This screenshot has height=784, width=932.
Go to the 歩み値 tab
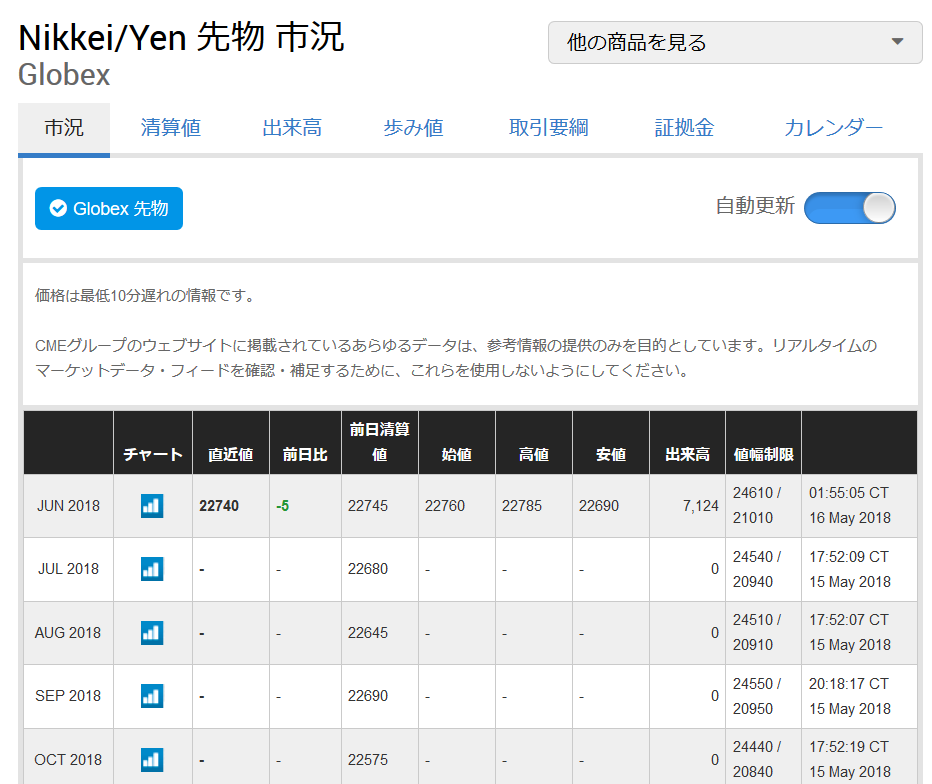click(x=413, y=128)
